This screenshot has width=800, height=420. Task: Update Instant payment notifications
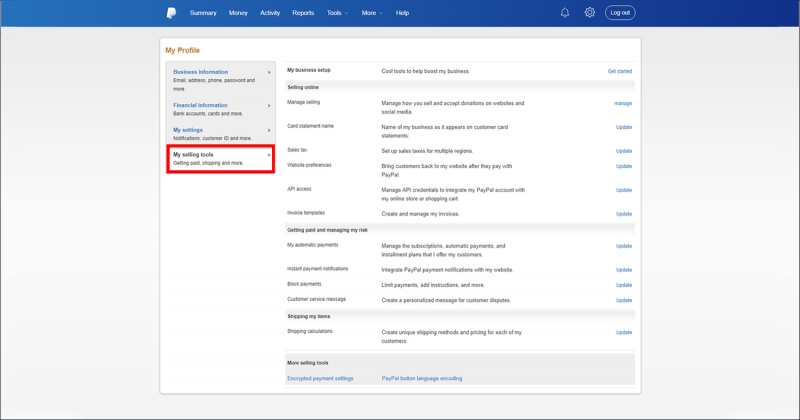[623, 270]
